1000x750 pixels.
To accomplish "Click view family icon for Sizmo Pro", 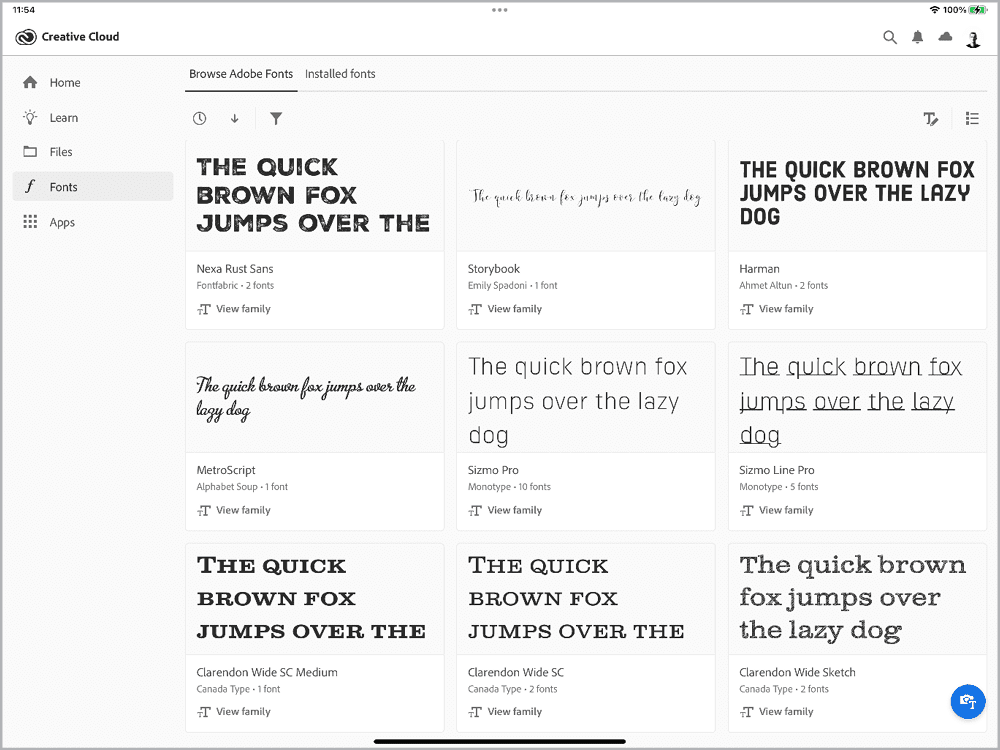I will click(475, 511).
